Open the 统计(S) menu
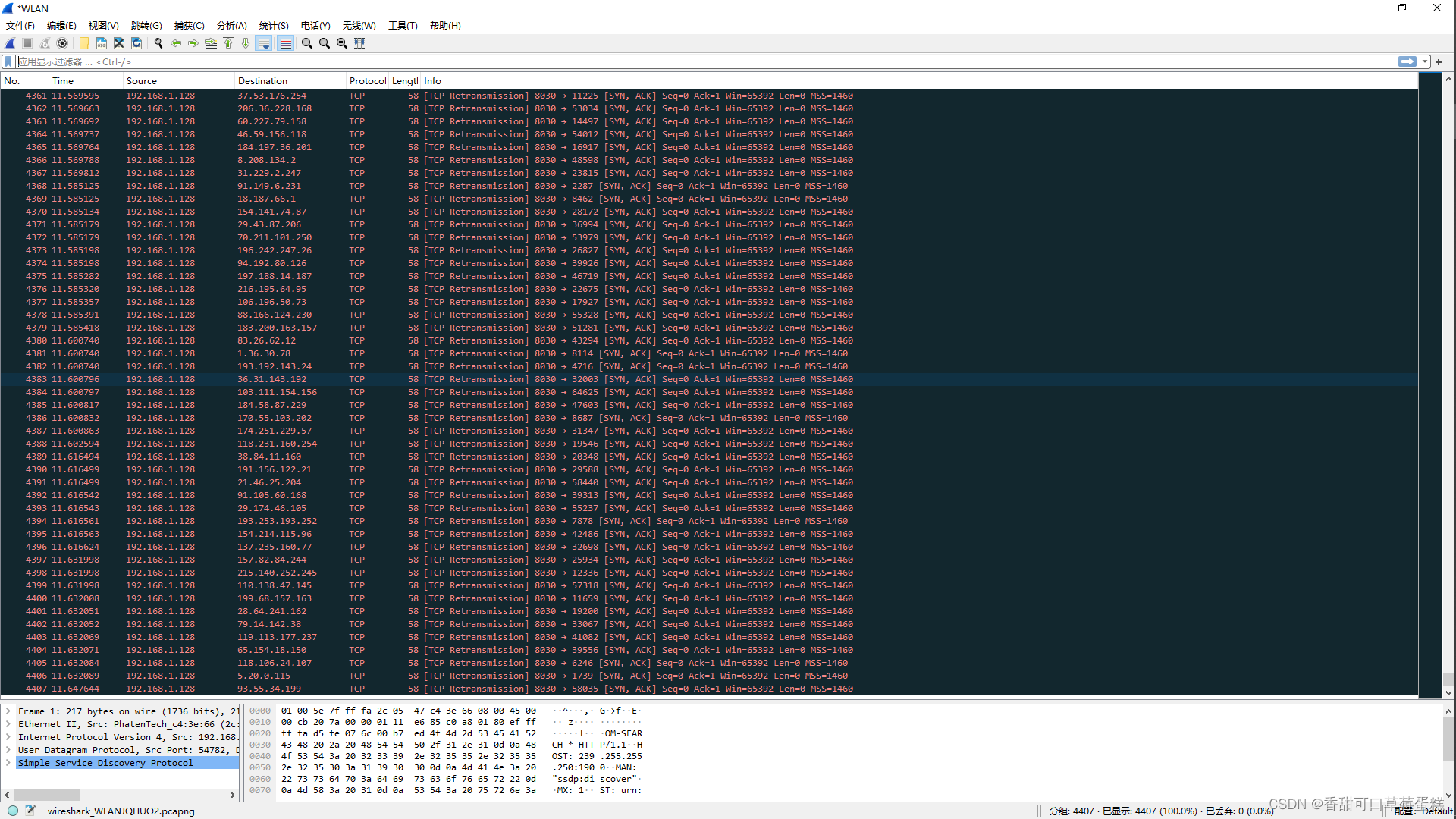Image resolution: width=1456 pixels, height=819 pixels. tap(273, 25)
